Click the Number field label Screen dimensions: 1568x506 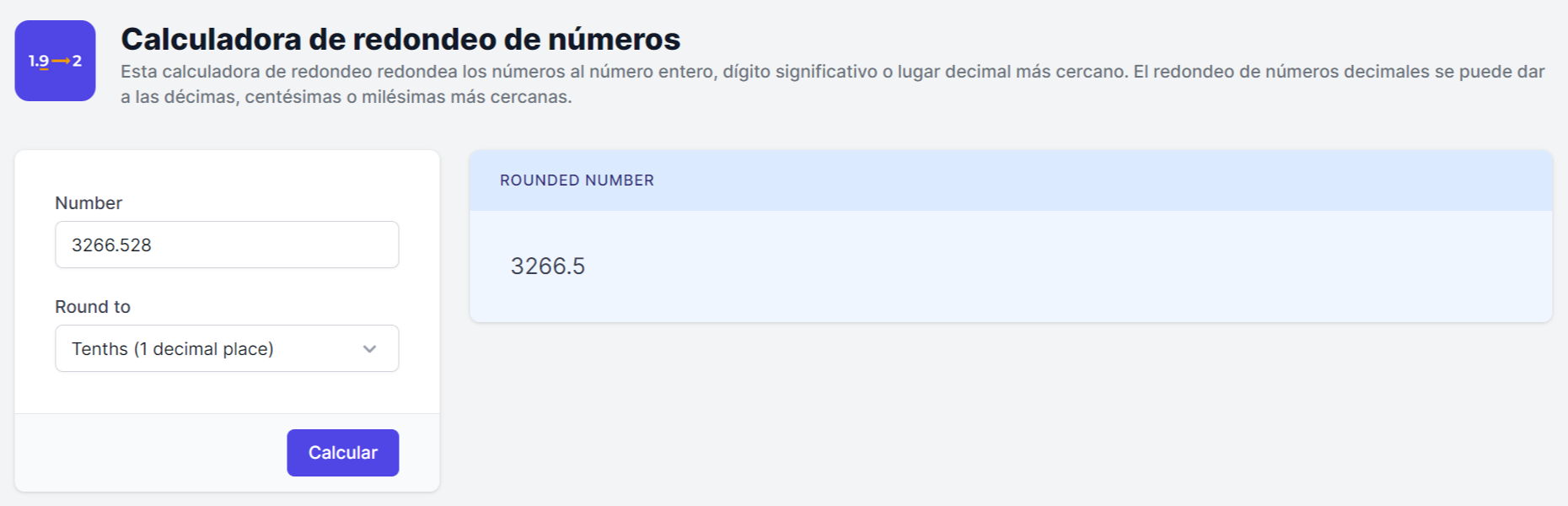point(89,203)
